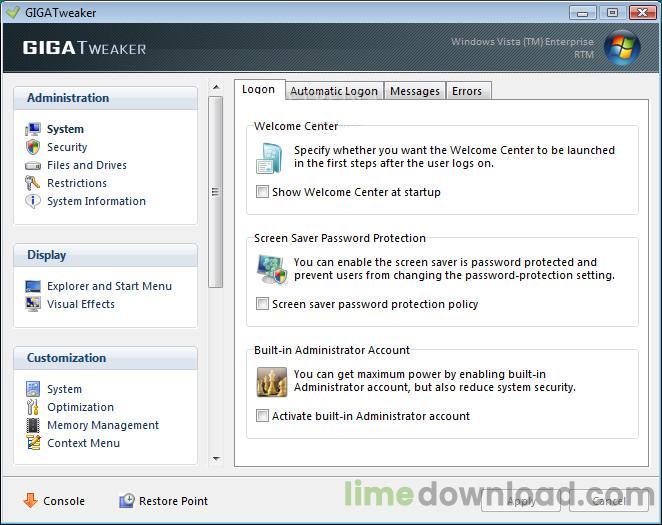Click the Restore Point button
This screenshot has width=662, height=525.
[164, 501]
